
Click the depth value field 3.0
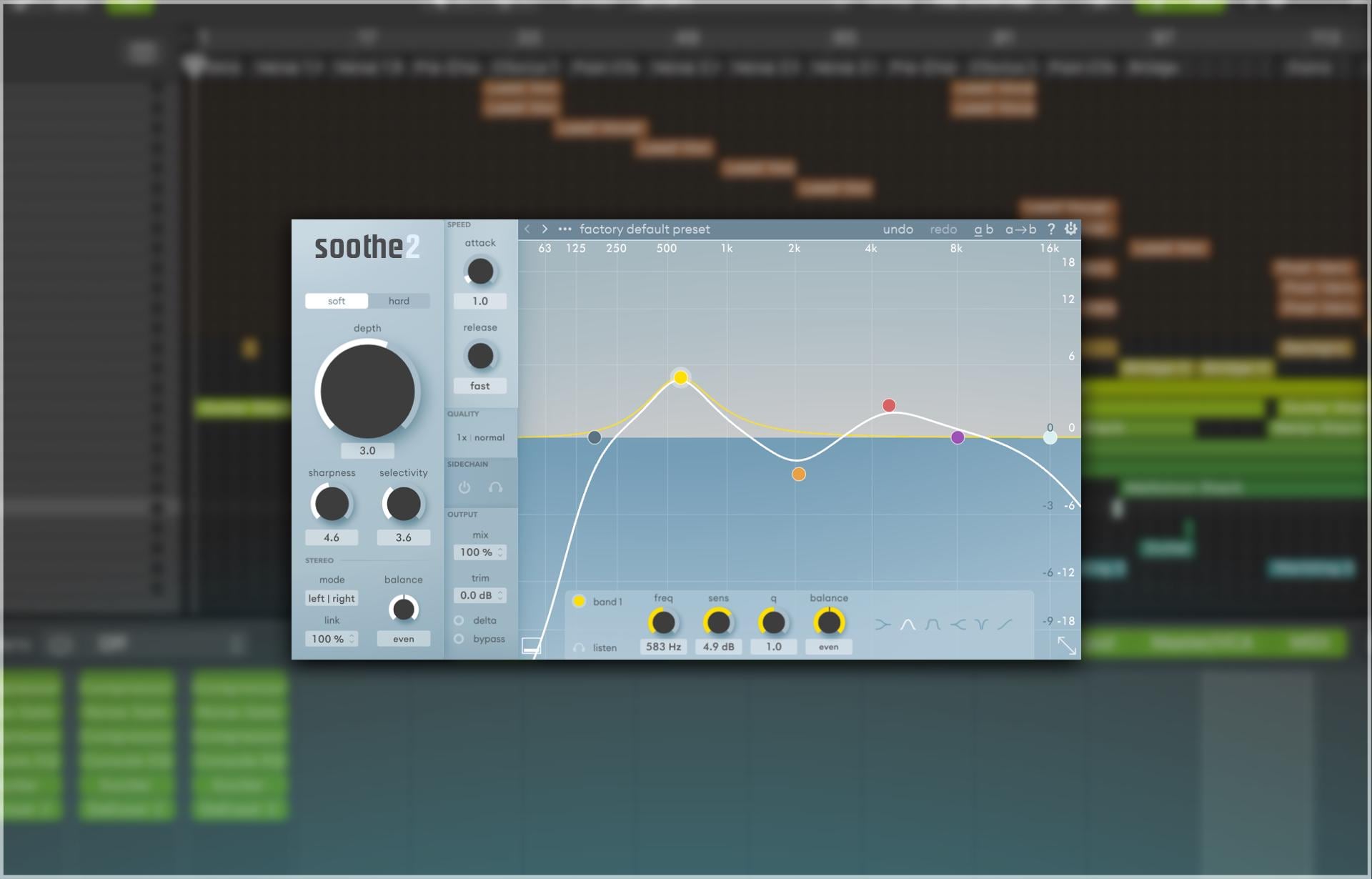[367, 451]
